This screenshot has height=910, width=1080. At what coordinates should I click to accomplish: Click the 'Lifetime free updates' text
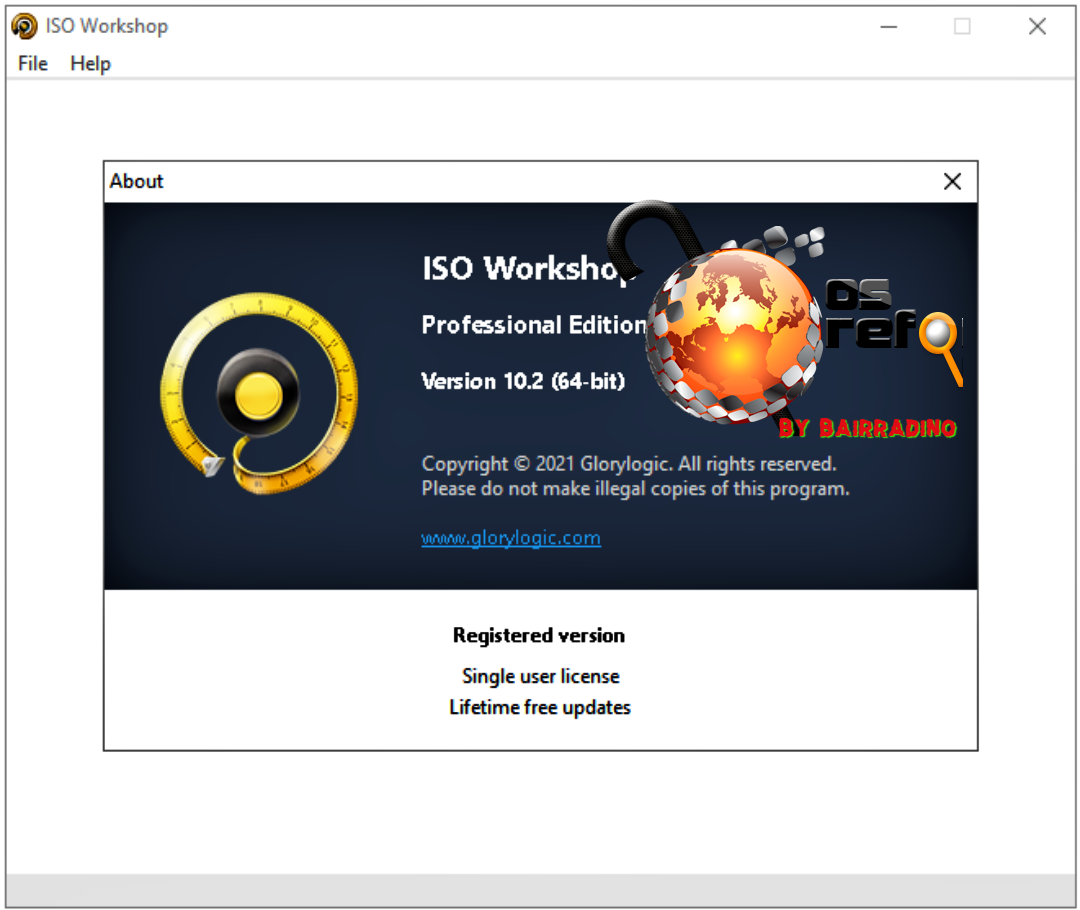(540, 707)
